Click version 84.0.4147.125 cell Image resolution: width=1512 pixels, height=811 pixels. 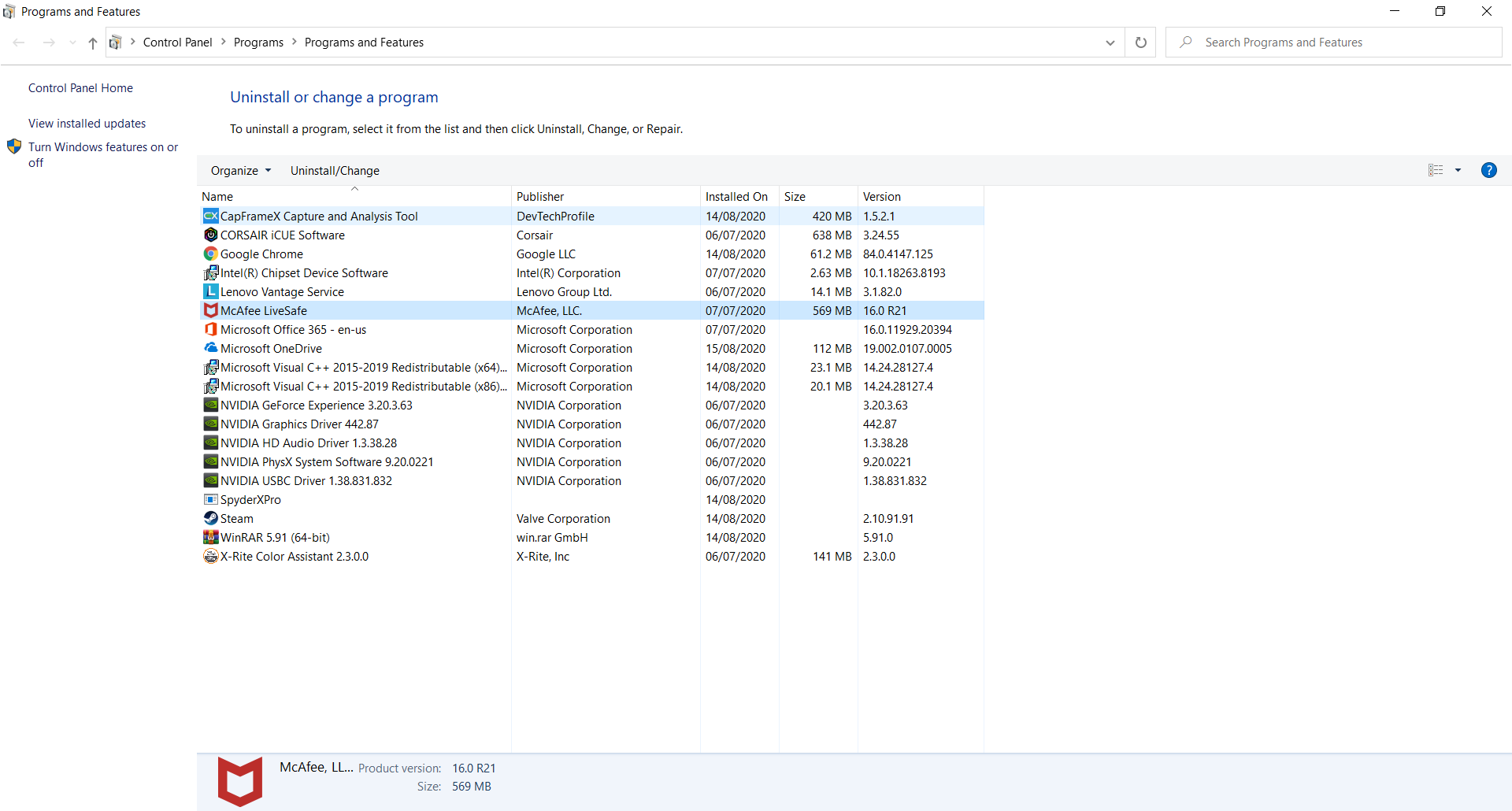point(898,254)
